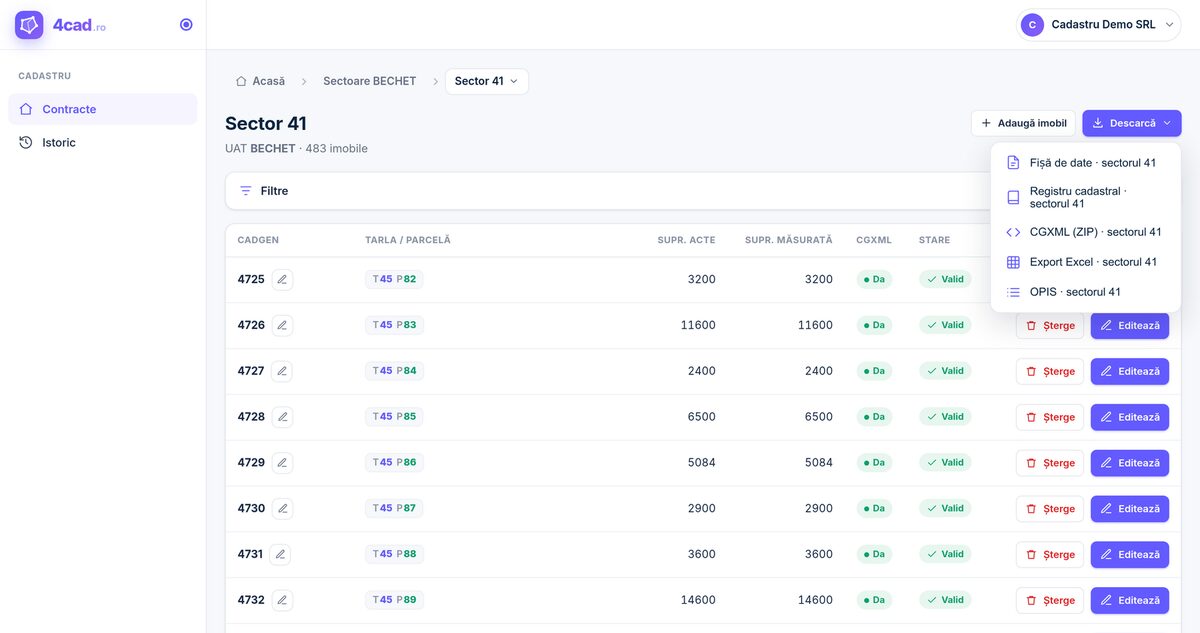The width and height of the screenshot is (1200, 633).
Task: Click the SUPR. ACTE column header
Action: coord(686,240)
